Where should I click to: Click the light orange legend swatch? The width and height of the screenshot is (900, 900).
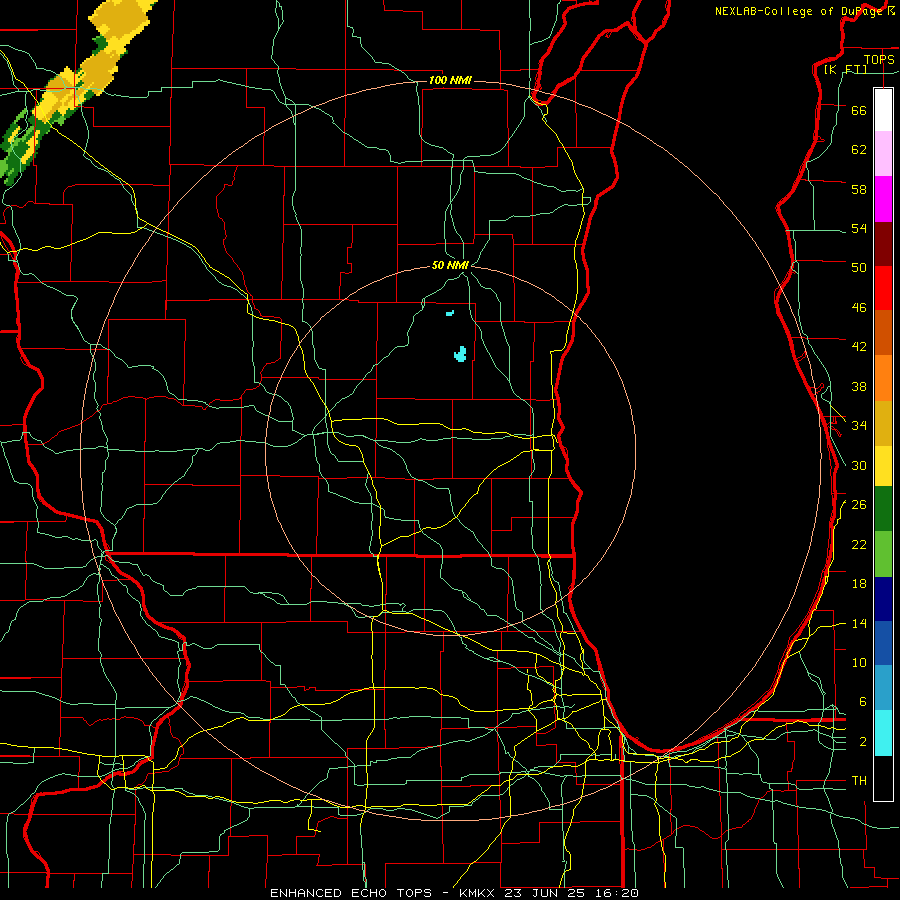[883, 378]
